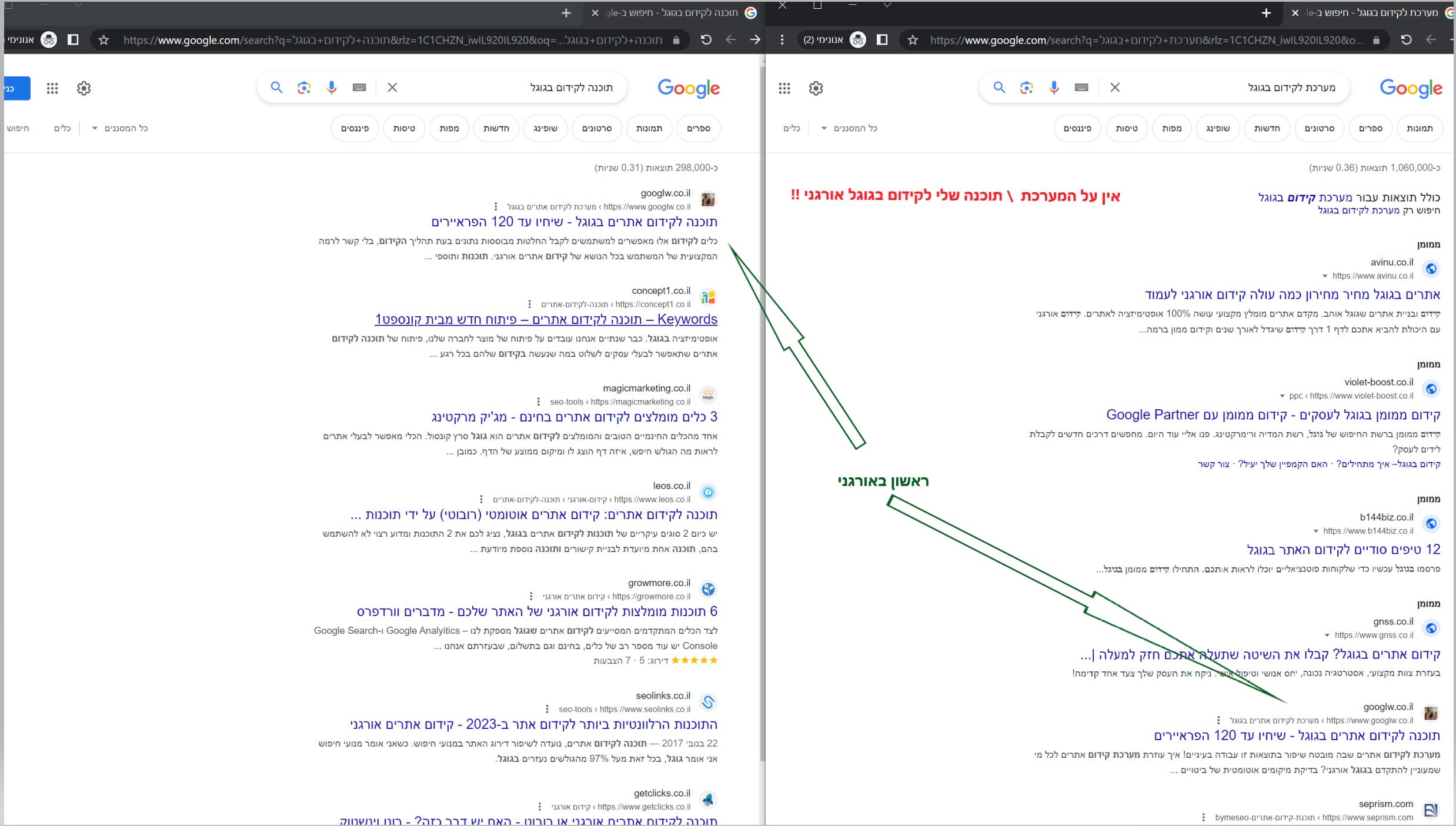Expand the b144biz.co.il ad URL dropdown arrow
The width and height of the screenshot is (1456, 826).
pos(1315,531)
